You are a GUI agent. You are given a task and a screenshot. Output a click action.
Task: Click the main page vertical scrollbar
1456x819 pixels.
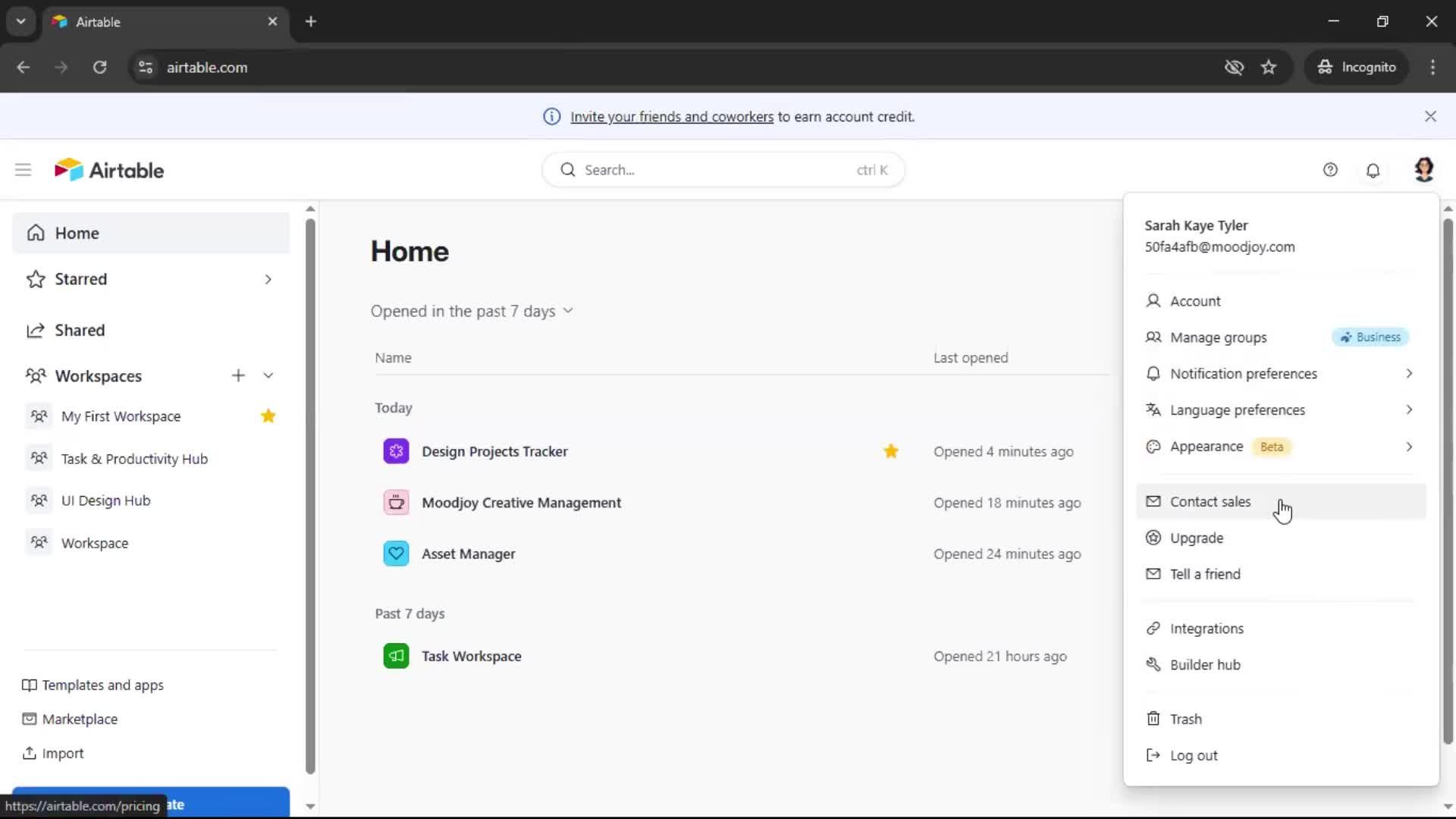click(x=1448, y=482)
